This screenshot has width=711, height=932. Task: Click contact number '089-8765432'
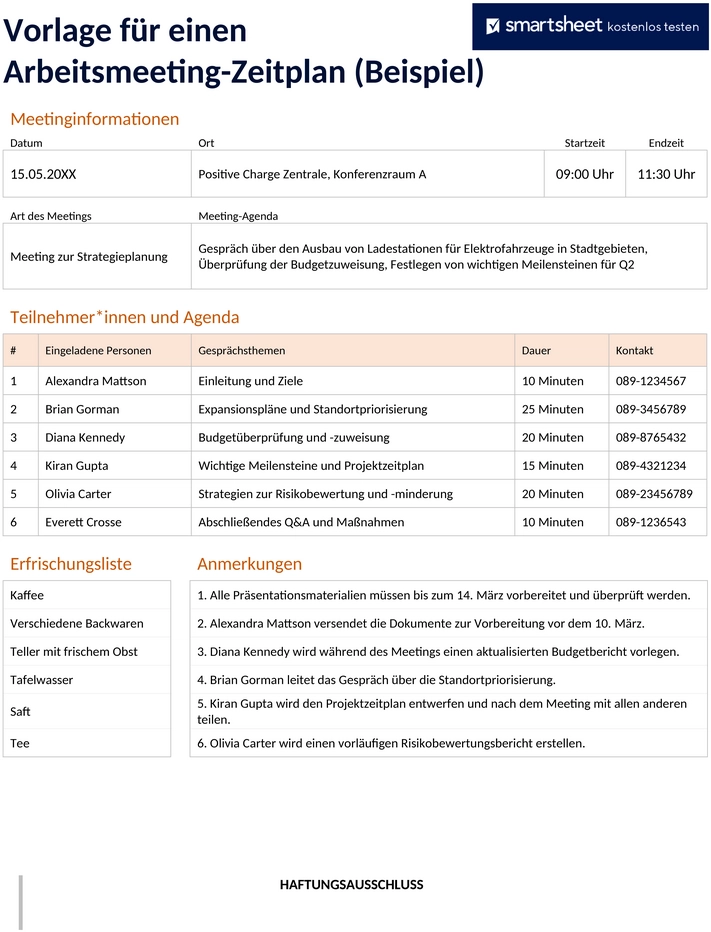click(651, 437)
